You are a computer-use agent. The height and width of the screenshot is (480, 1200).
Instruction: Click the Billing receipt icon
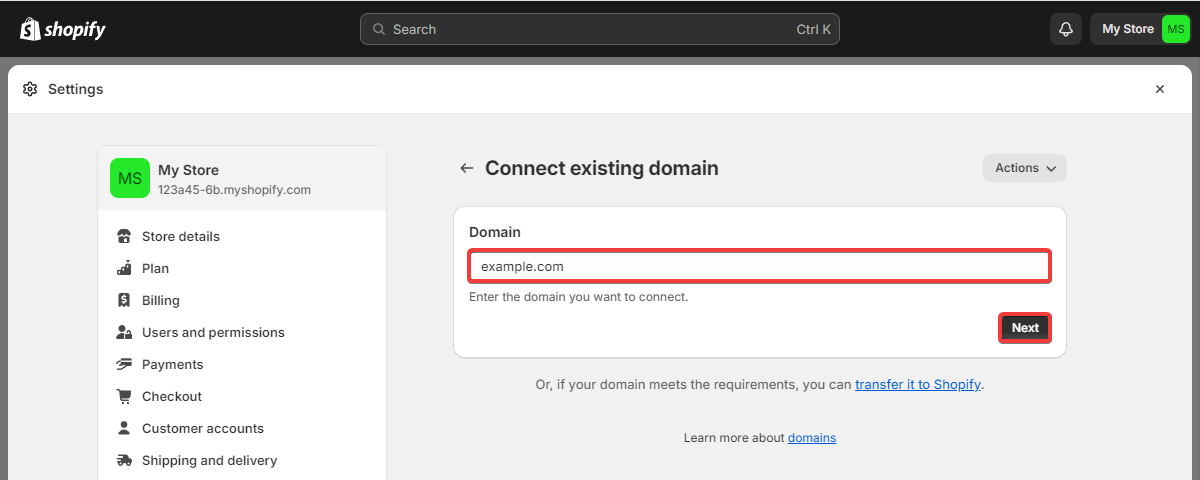tap(124, 301)
